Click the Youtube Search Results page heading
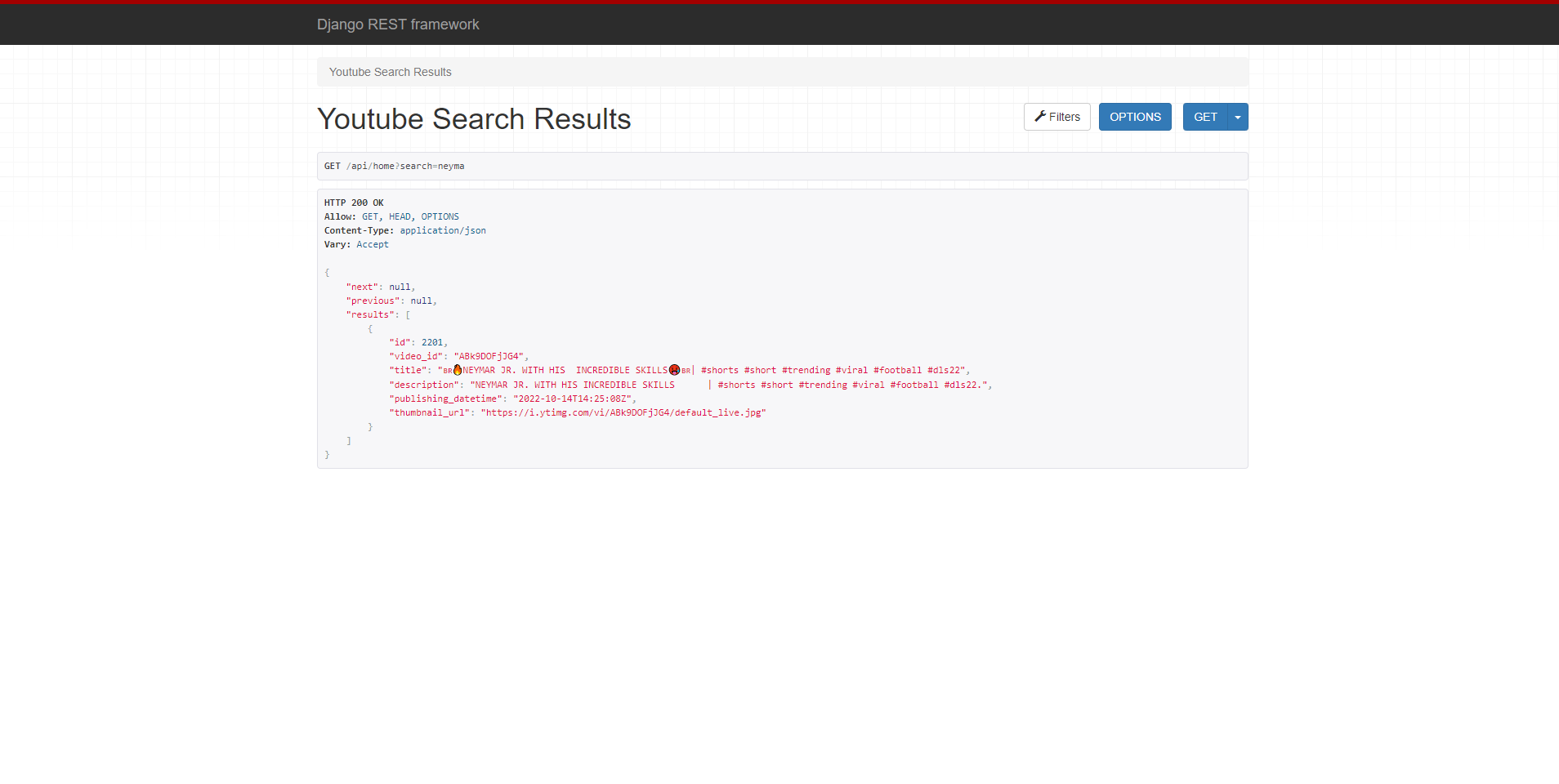Viewport: 1559px width, 784px height. pos(474,118)
